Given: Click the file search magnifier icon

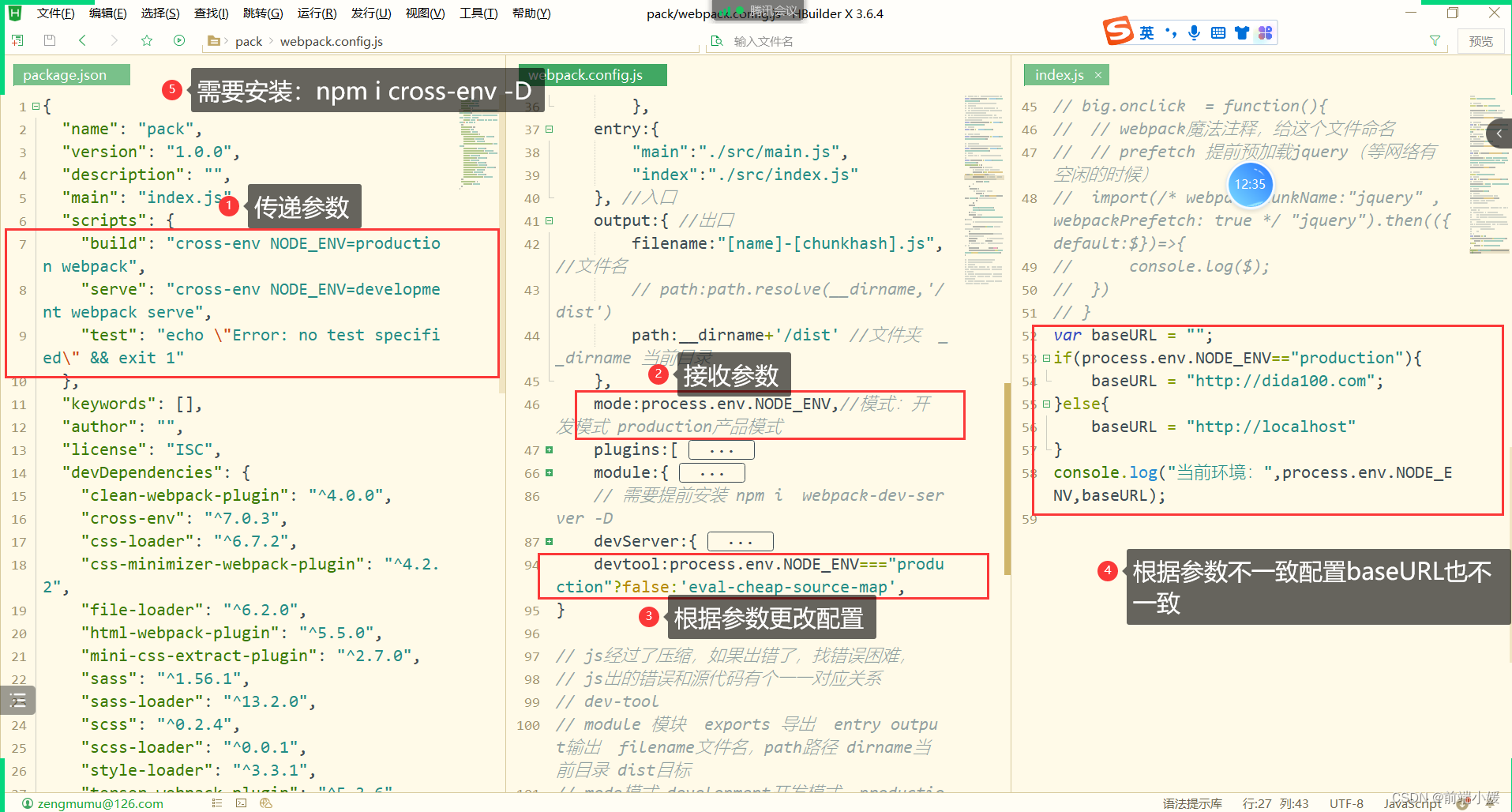Looking at the screenshot, I should coord(717,40).
